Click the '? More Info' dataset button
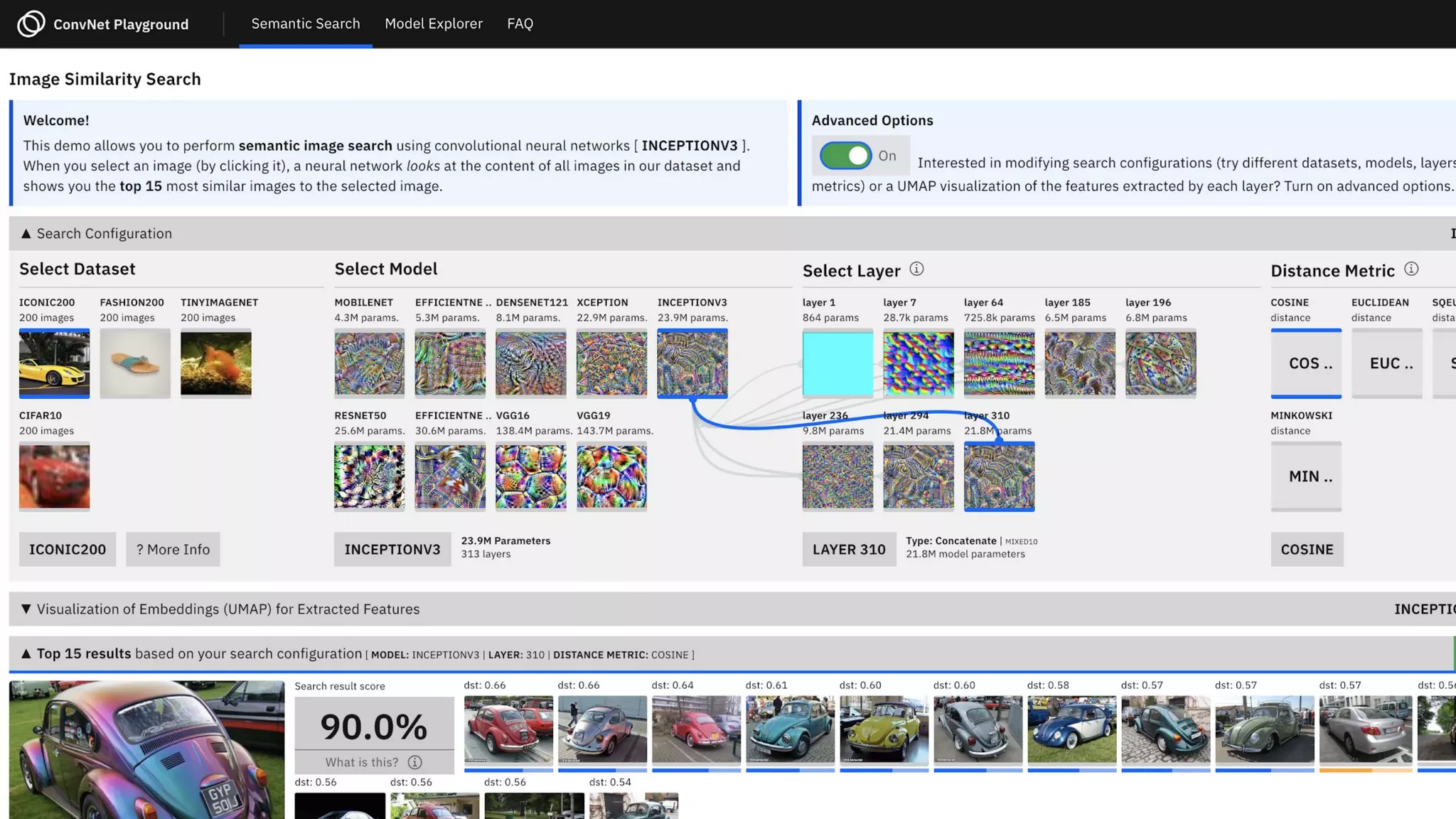The height and width of the screenshot is (819, 1456). [x=173, y=550]
